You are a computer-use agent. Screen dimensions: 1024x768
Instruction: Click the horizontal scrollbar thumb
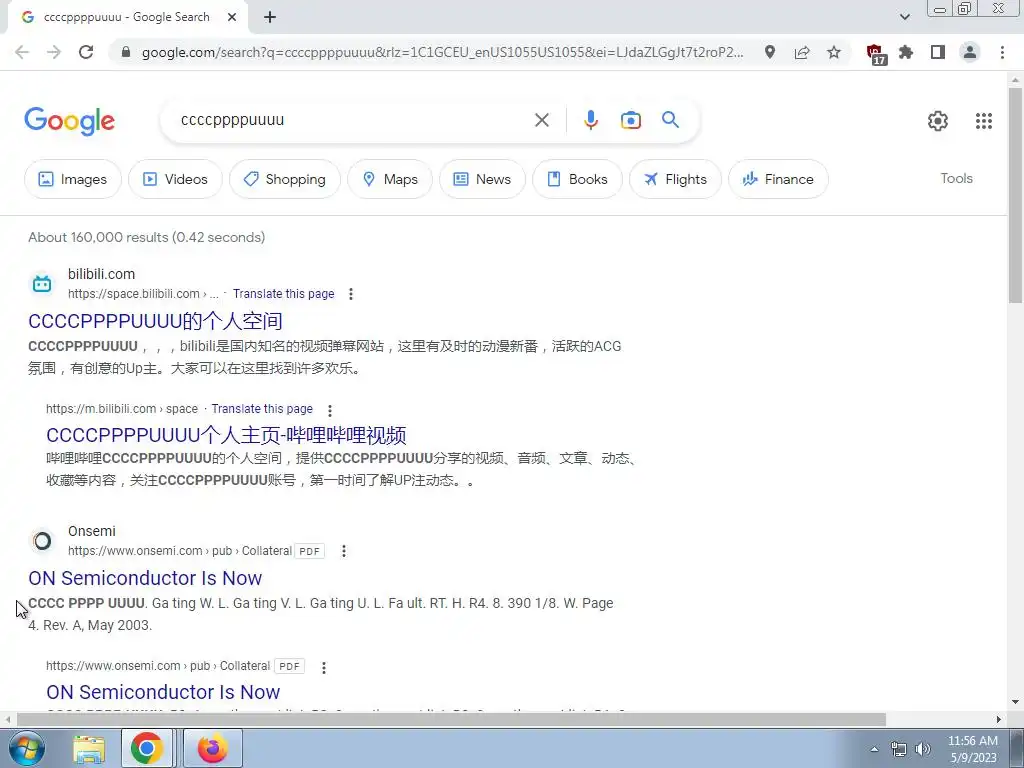coord(451,720)
